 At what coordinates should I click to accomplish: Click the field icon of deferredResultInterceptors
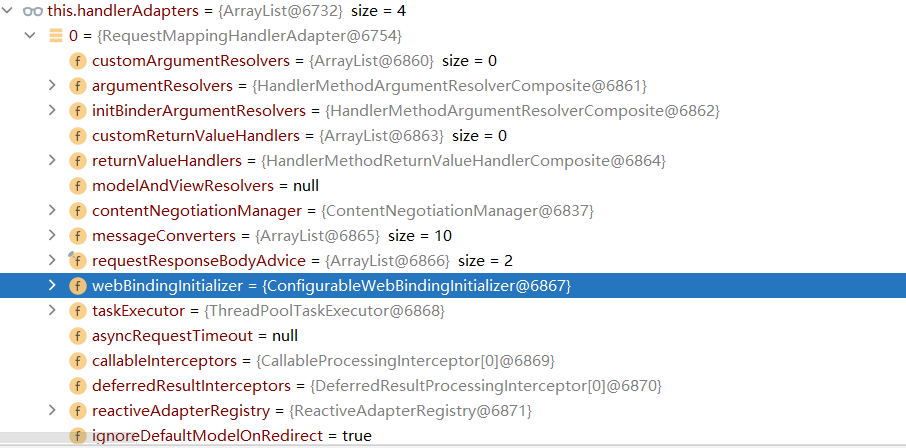coord(77,386)
